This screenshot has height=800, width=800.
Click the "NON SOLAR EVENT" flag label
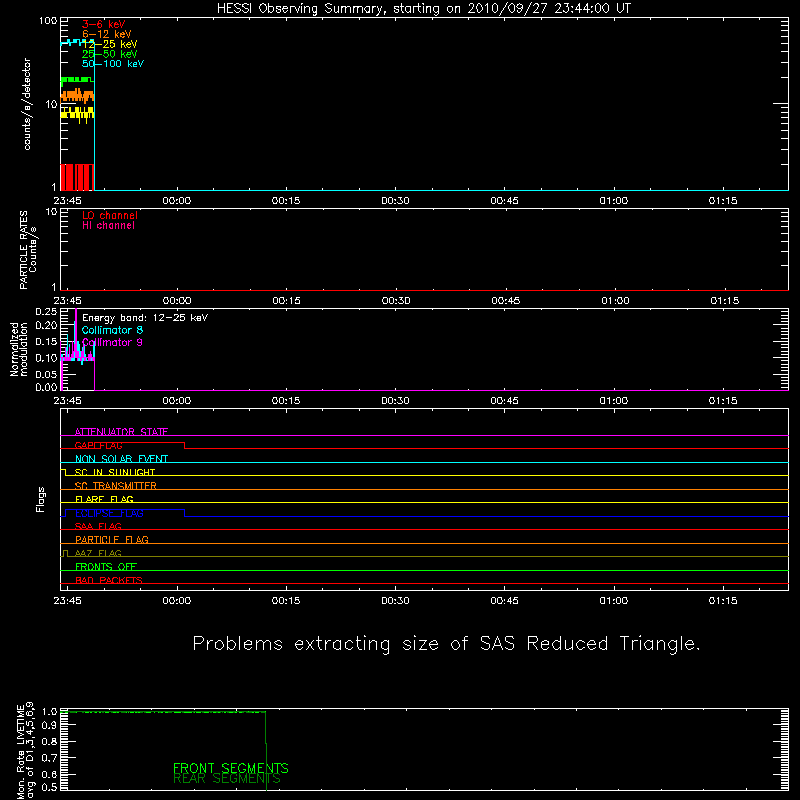[121, 459]
